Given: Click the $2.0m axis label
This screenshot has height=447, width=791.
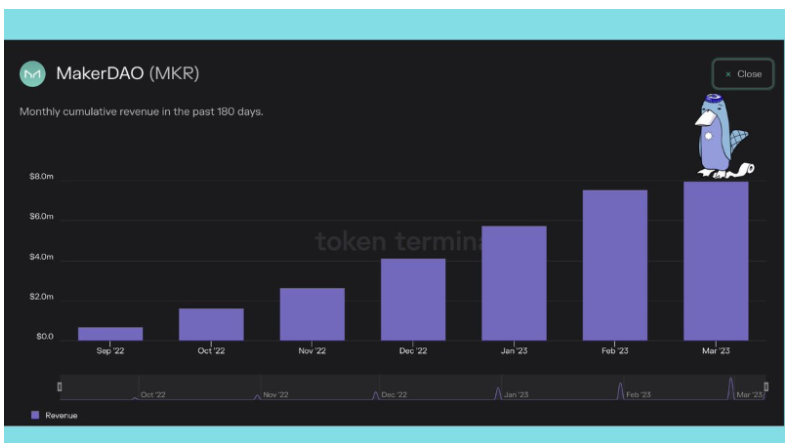Looking at the screenshot, I should 41,297.
